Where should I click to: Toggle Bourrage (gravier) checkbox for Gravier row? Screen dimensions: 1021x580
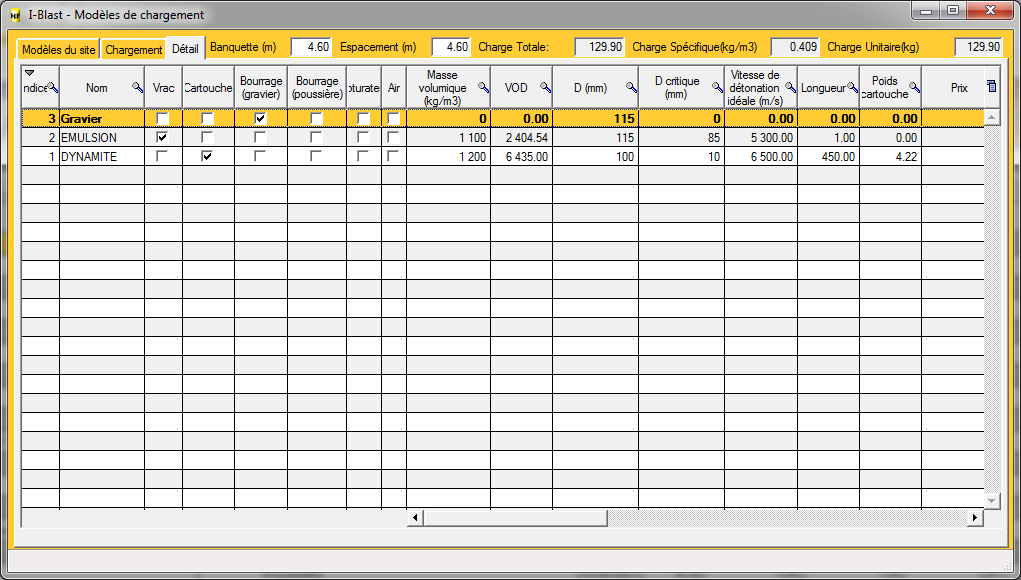[x=260, y=119]
